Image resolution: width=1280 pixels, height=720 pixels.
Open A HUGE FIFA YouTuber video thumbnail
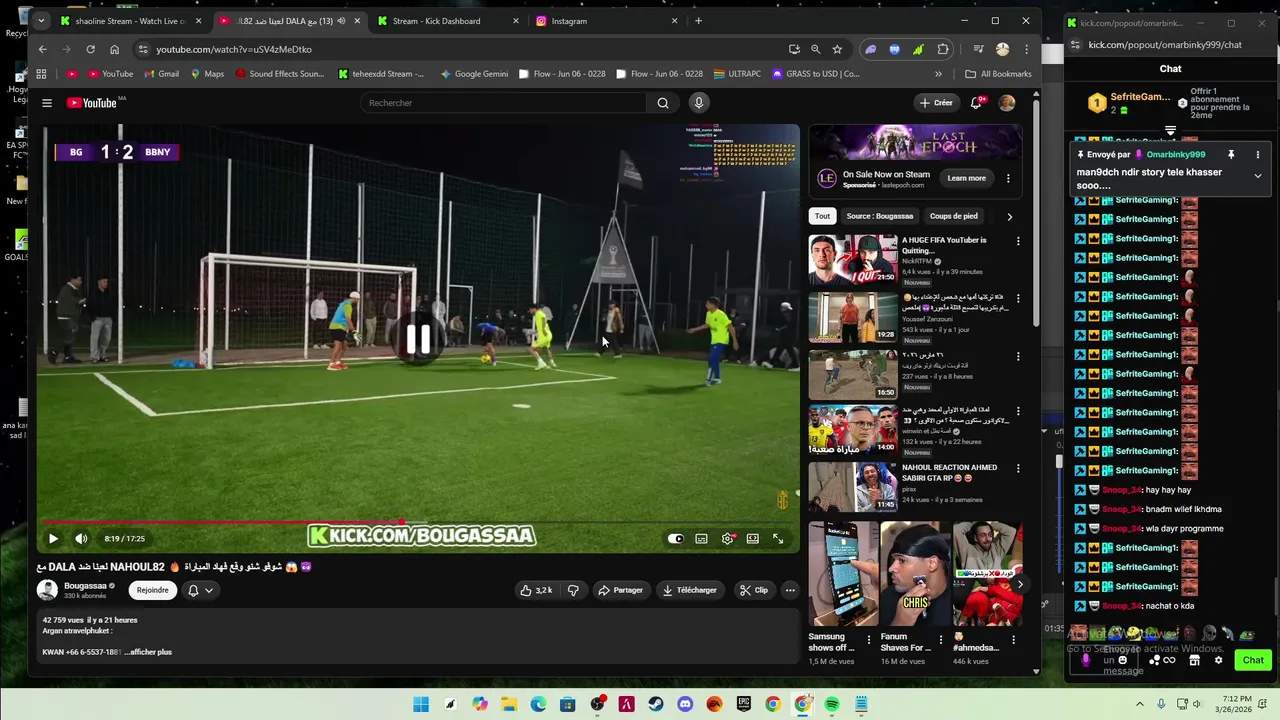click(x=853, y=260)
